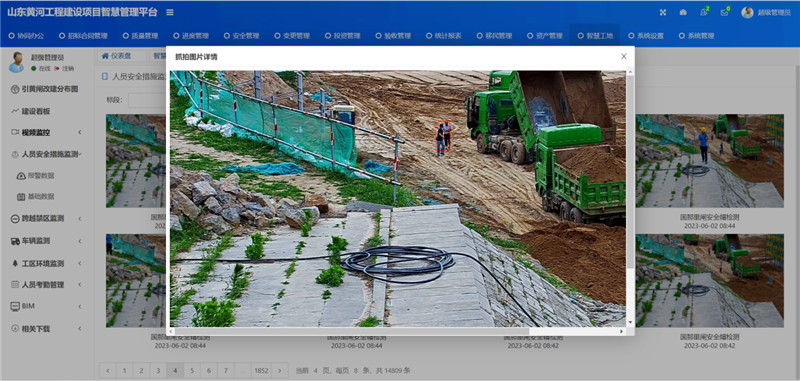This screenshot has width=800, height=381.
Task: Open the 智慧工地 top menu
Action: coord(595,36)
